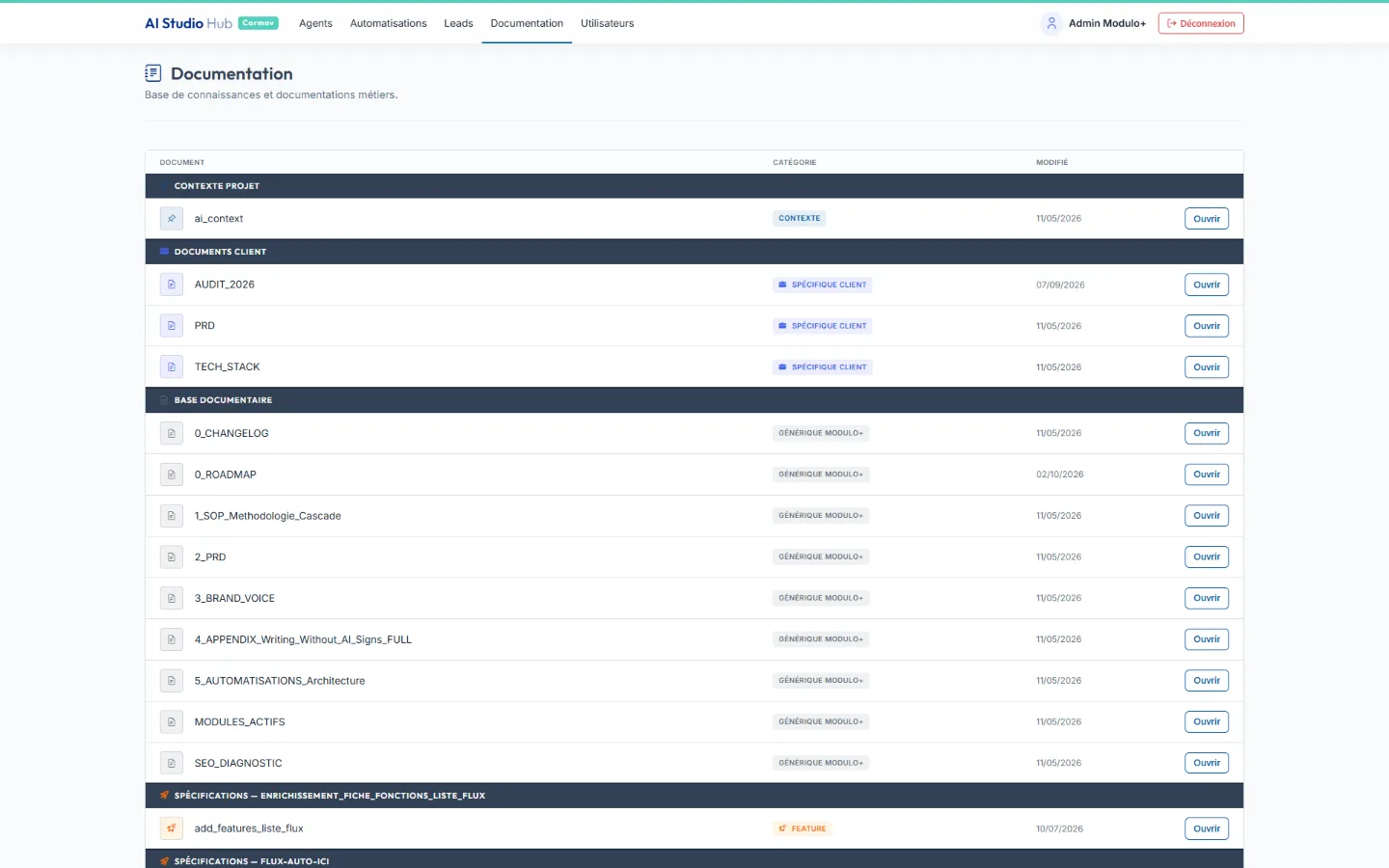Click the document icon next to 0_ROADMAP
1389x868 pixels.
pos(172,475)
